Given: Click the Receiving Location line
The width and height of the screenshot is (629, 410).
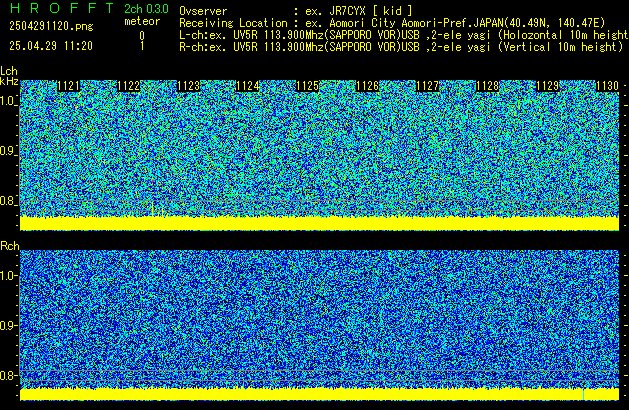Looking at the screenshot, I should pyautogui.click(x=392, y=23).
